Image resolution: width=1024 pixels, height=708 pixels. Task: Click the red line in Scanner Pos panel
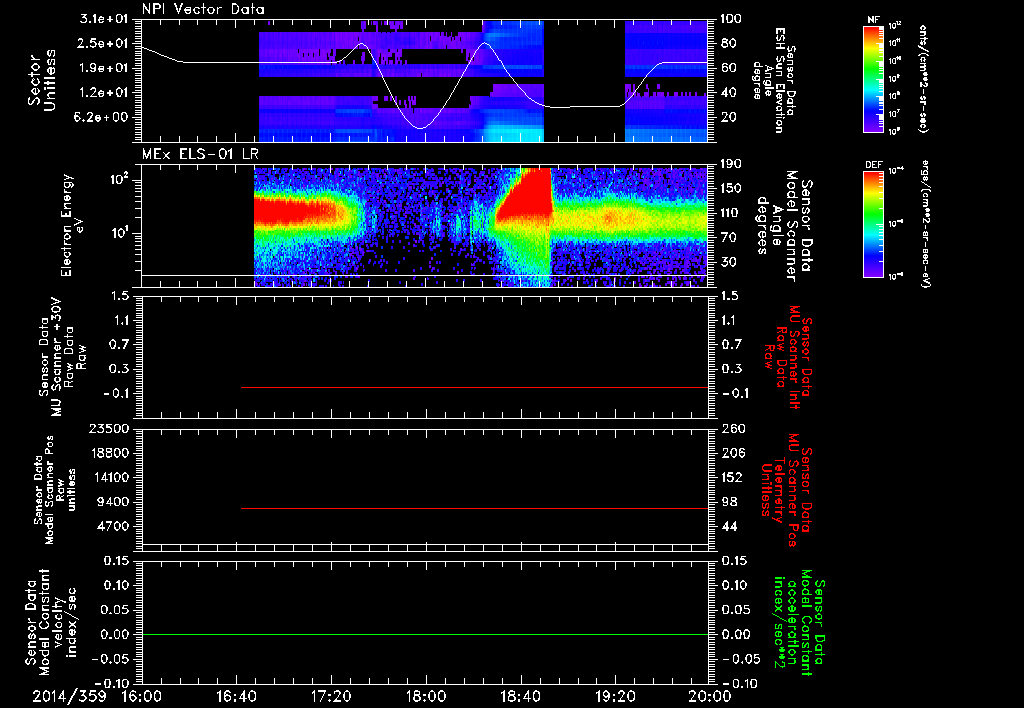(475, 508)
